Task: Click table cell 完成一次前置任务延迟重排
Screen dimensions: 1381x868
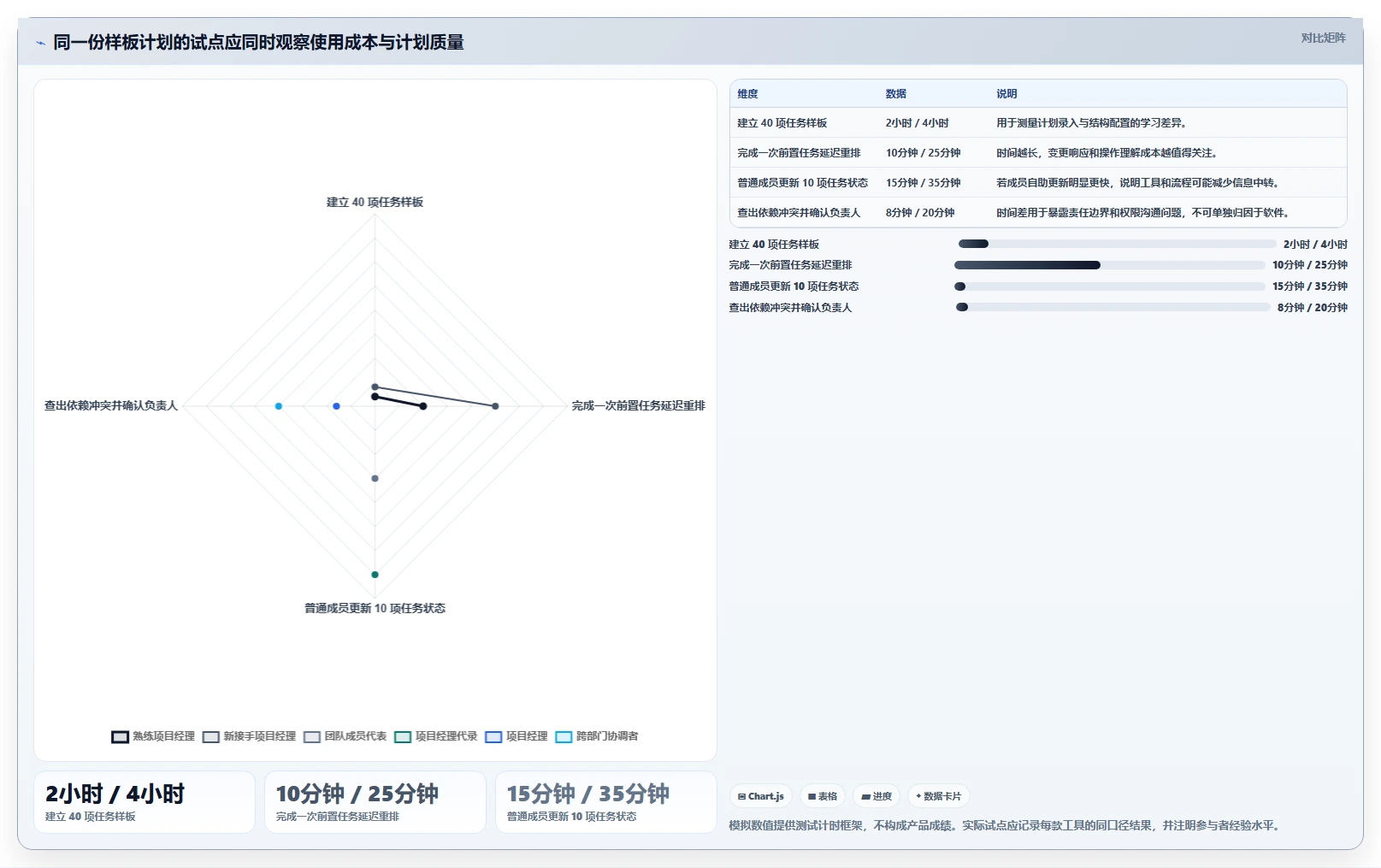Action: pyautogui.click(x=799, y=153)
